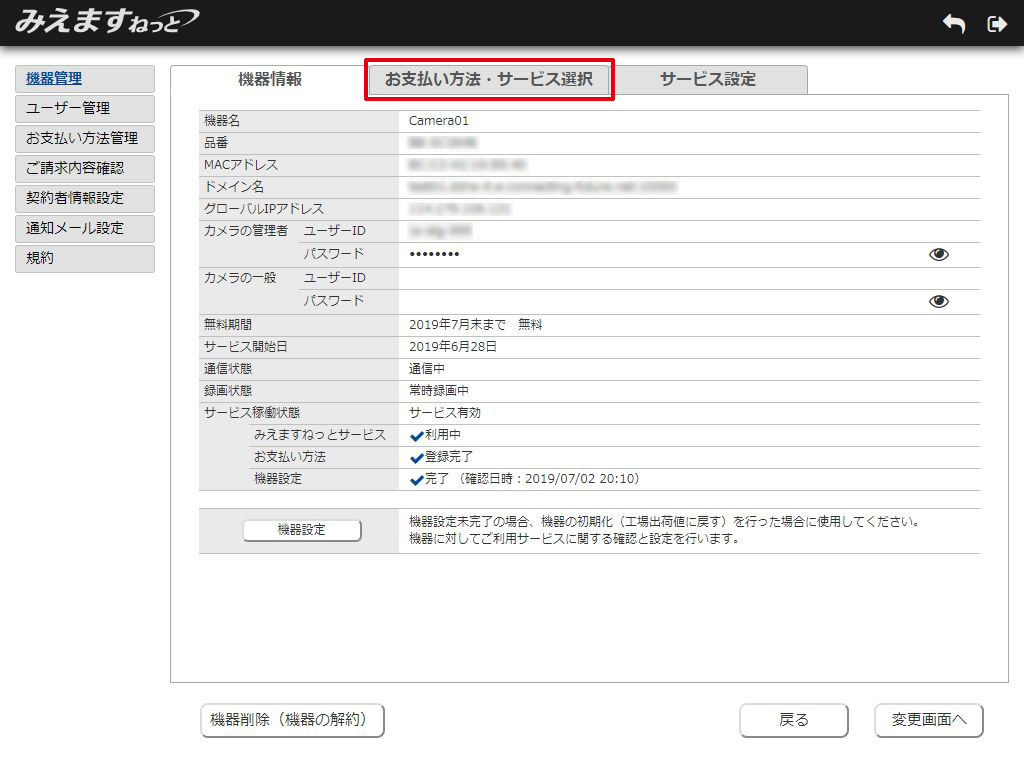
Task: Show the camera administrator password
Action: tap(938, 254)
